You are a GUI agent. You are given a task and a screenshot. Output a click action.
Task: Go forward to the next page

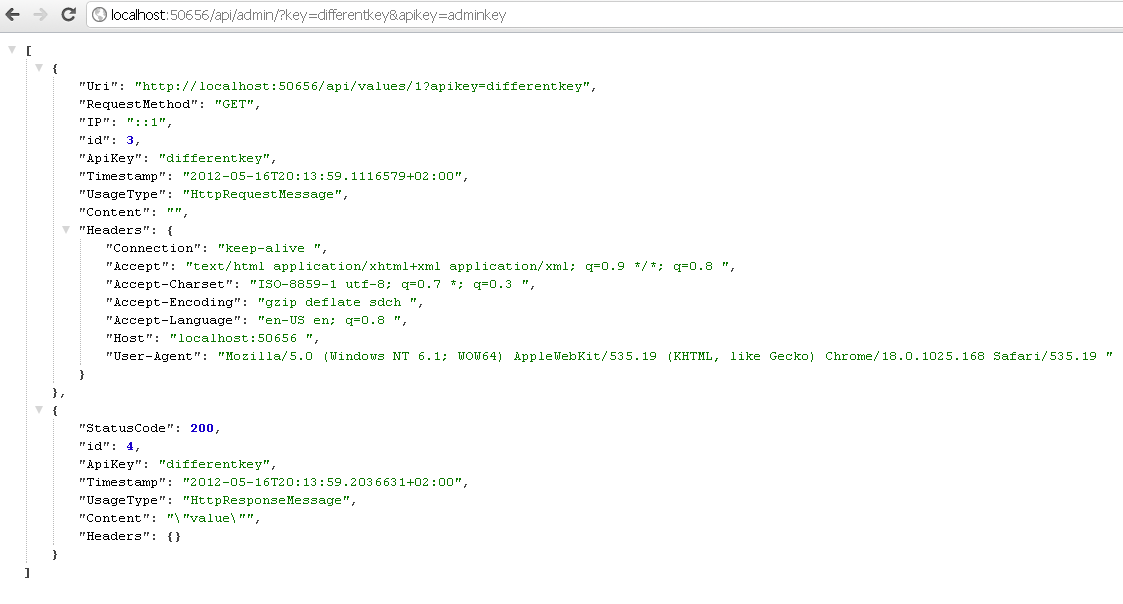(x=40, y=14)
